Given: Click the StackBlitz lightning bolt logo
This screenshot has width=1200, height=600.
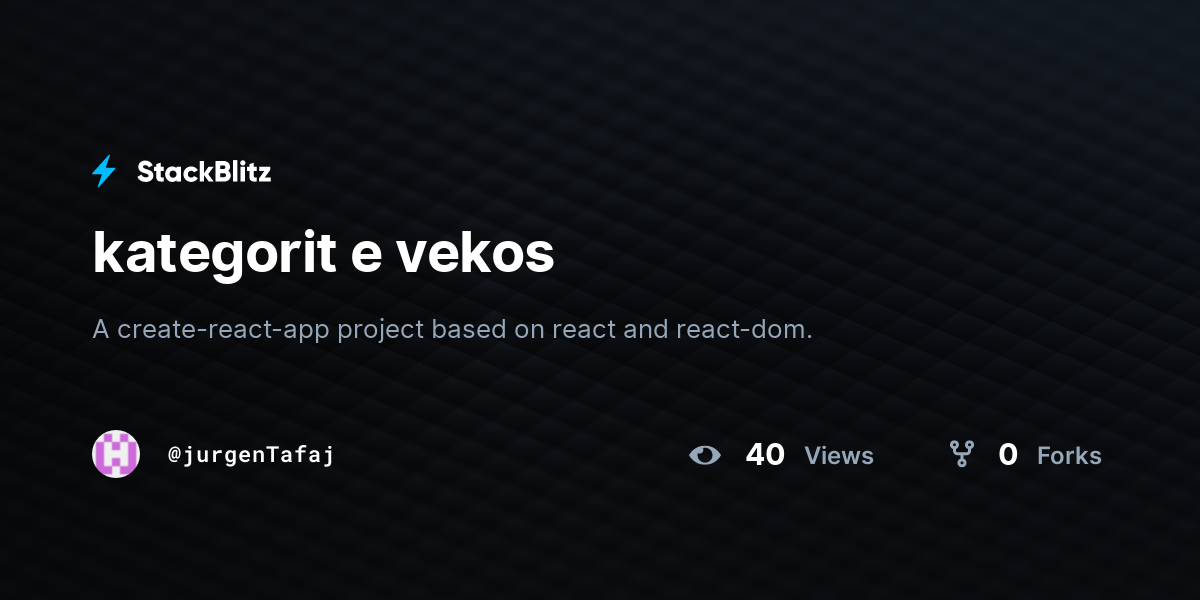Looking at the screenshot, I should click(x=104, y=172).
